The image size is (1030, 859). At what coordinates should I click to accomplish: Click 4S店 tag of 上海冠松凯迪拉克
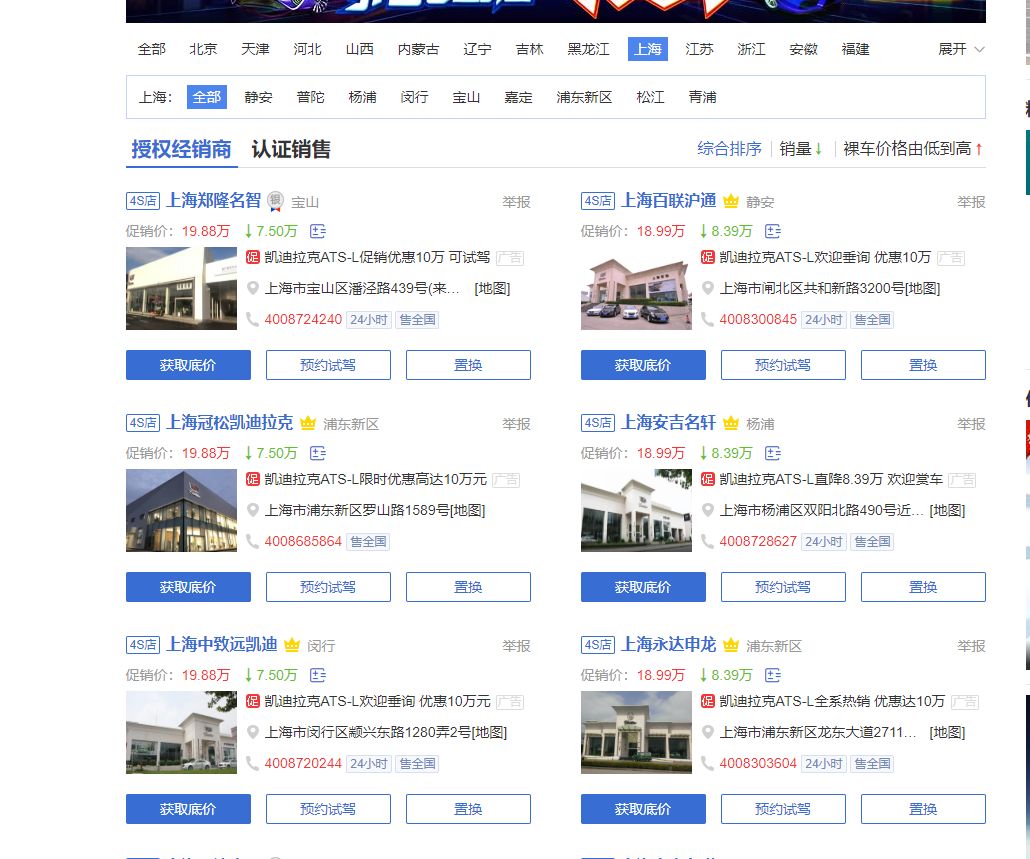143,423
